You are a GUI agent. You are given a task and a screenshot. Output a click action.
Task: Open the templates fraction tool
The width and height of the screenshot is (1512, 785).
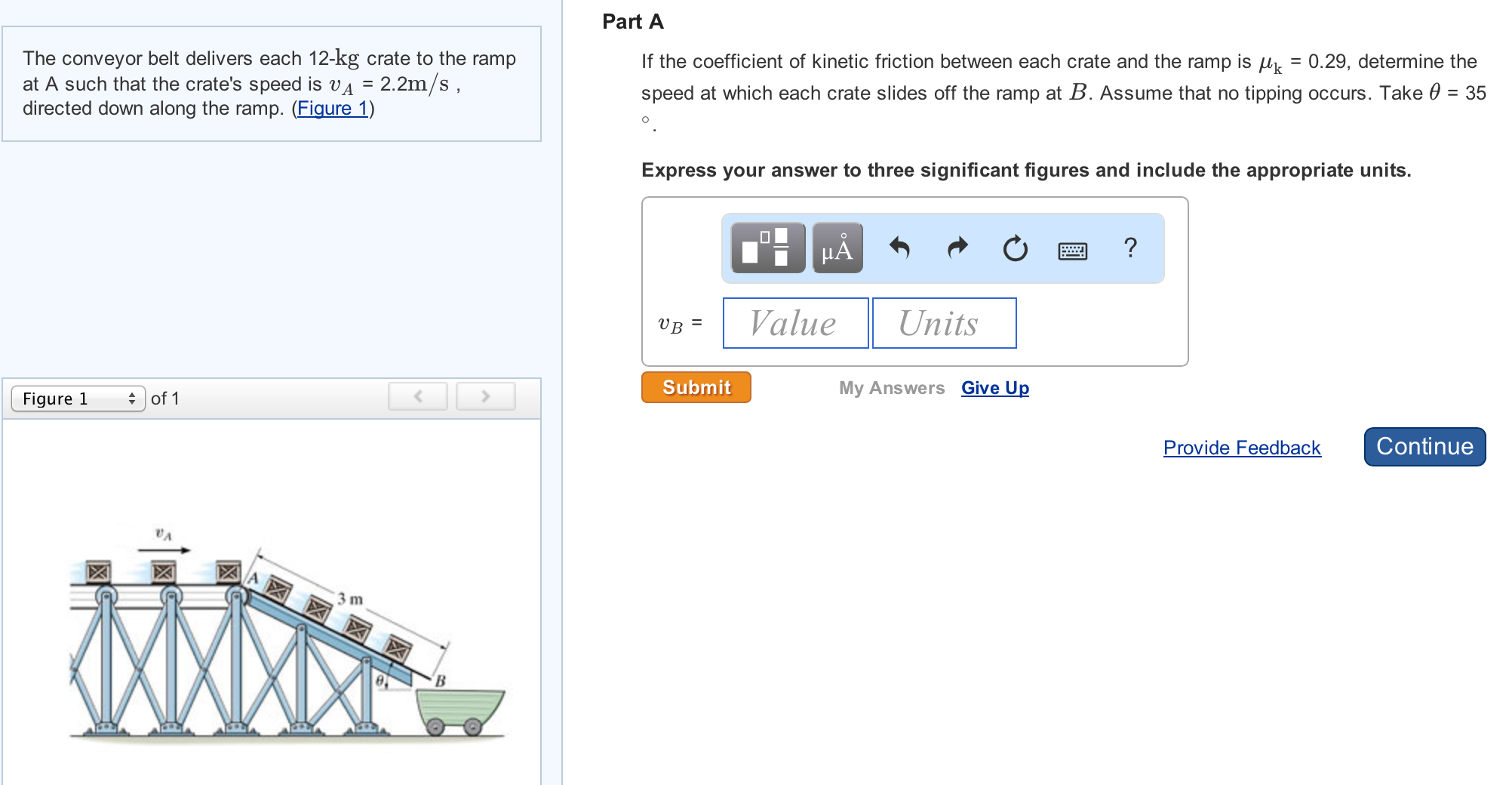tap(767, 248)
